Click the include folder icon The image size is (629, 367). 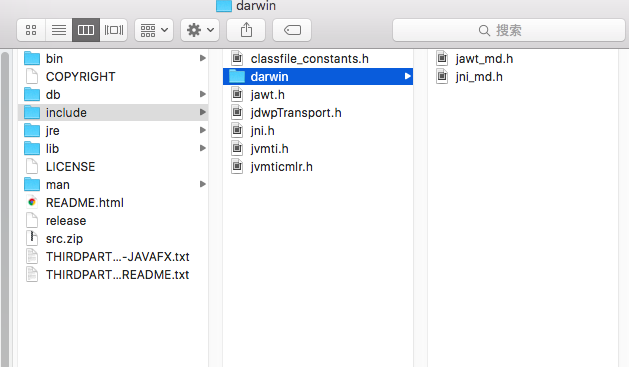[32, 113]
